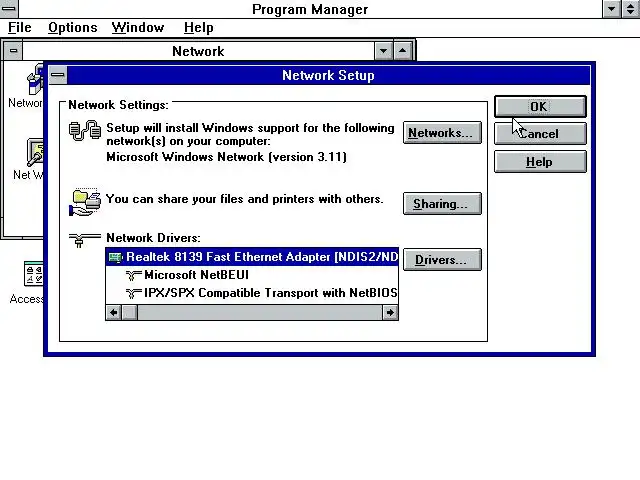Open the Sharing... options button
Viewport: 640px width, 480px height.
point(442,203)
